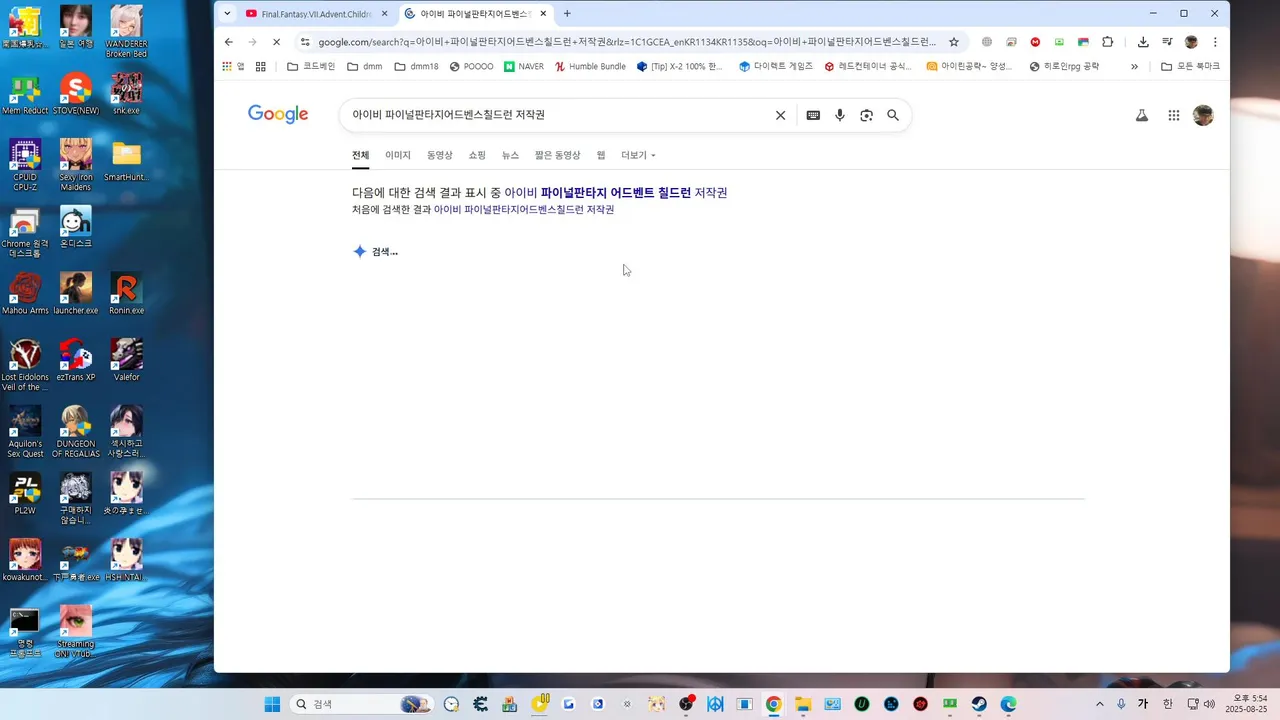The width and height of the screenshot is (1280, 720).
Task: Open Chrome extensions puzzle icon
Action: pos(1108,42)
